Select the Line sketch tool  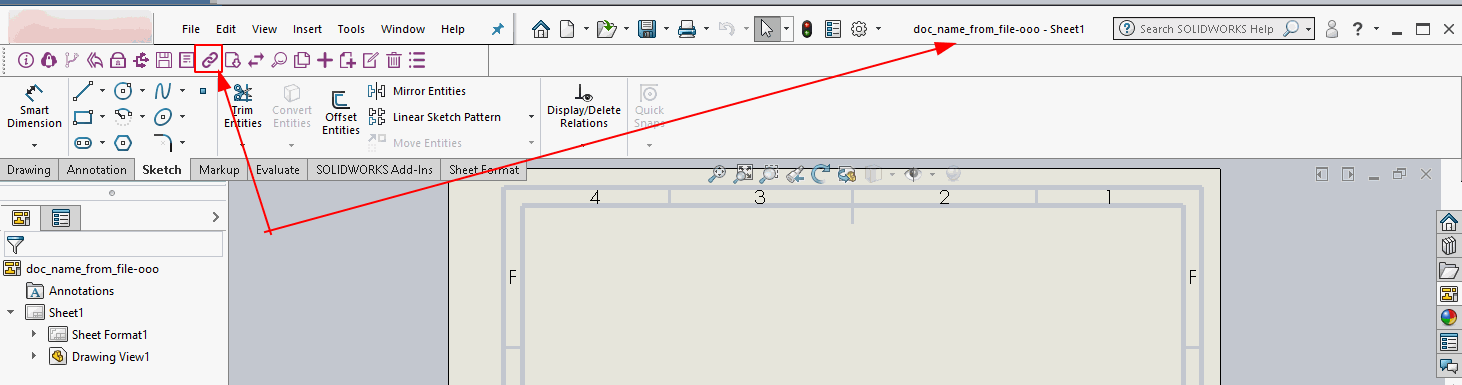pos(84,90)
